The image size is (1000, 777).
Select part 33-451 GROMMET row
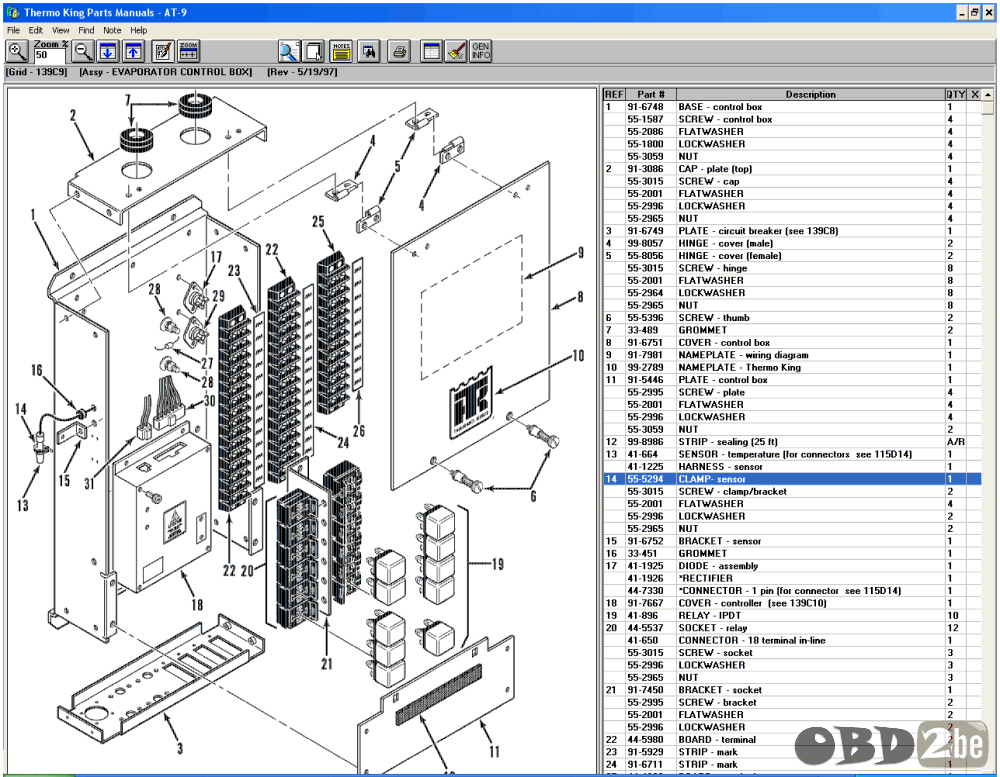pos(792,553)
